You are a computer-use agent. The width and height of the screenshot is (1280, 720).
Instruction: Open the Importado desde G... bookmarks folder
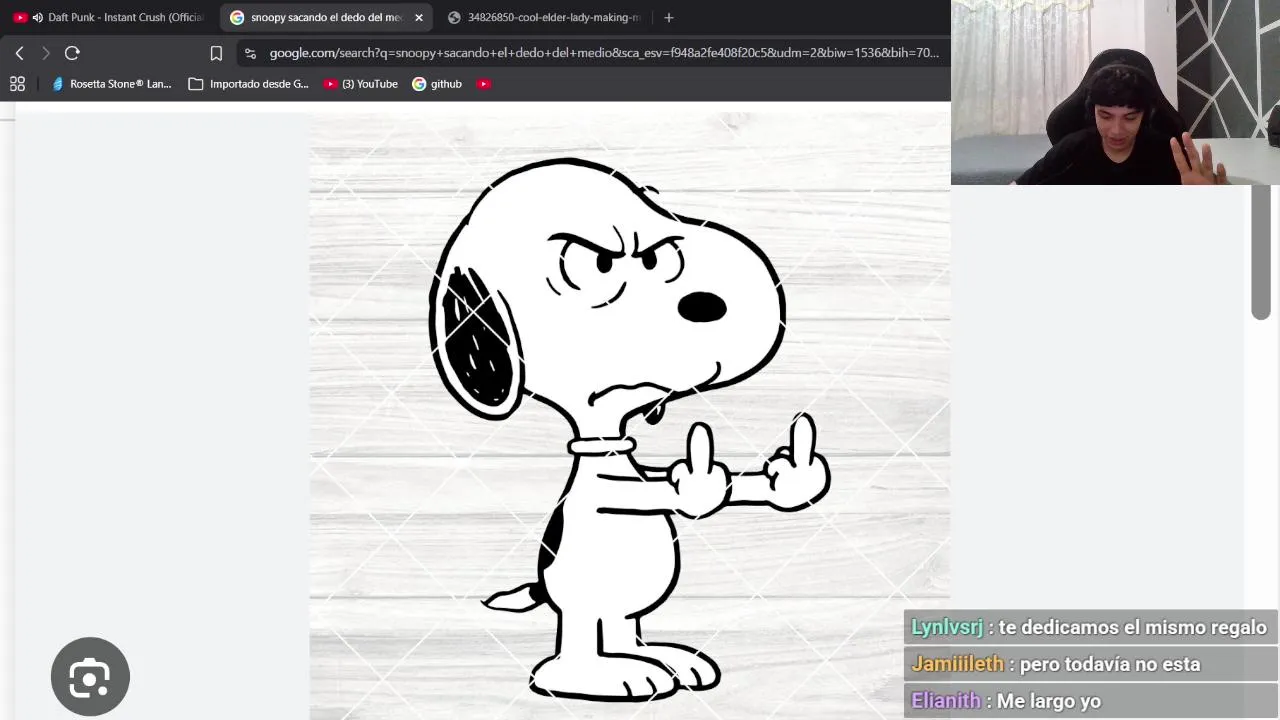[x=249, y=84]
